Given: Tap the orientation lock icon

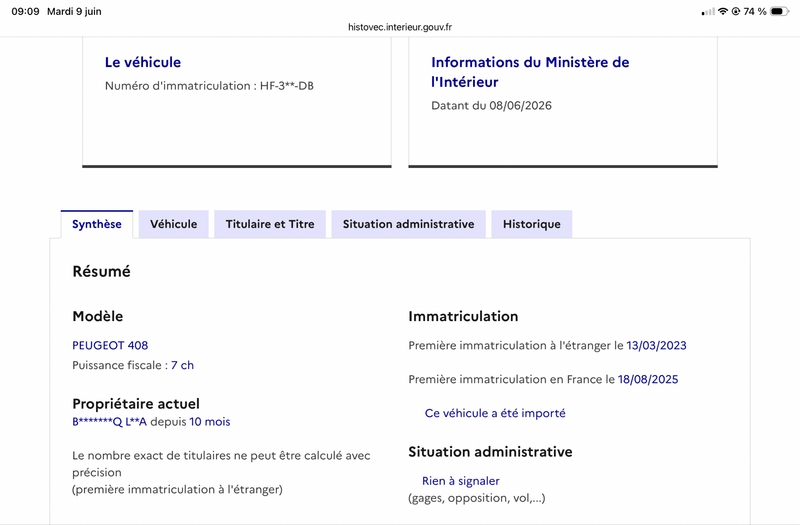Looking at the screenshot, I should (x=736, y=11).
